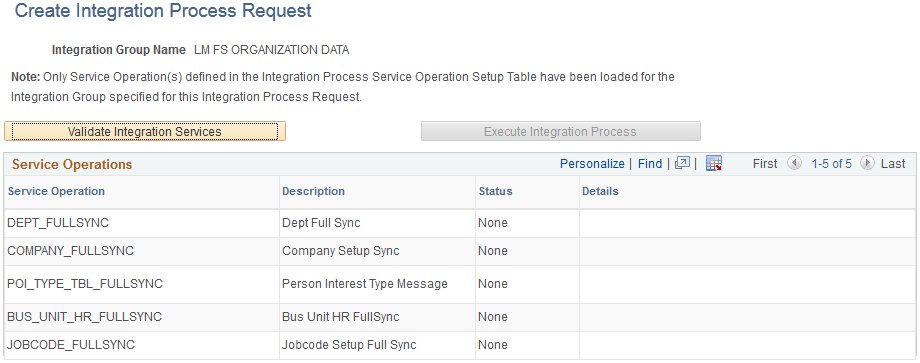Image resolution: width=920 pixels, height=363 pixels.
Task: Click the 1-5 of 5 row counter
Action: (x=831, y=164)
